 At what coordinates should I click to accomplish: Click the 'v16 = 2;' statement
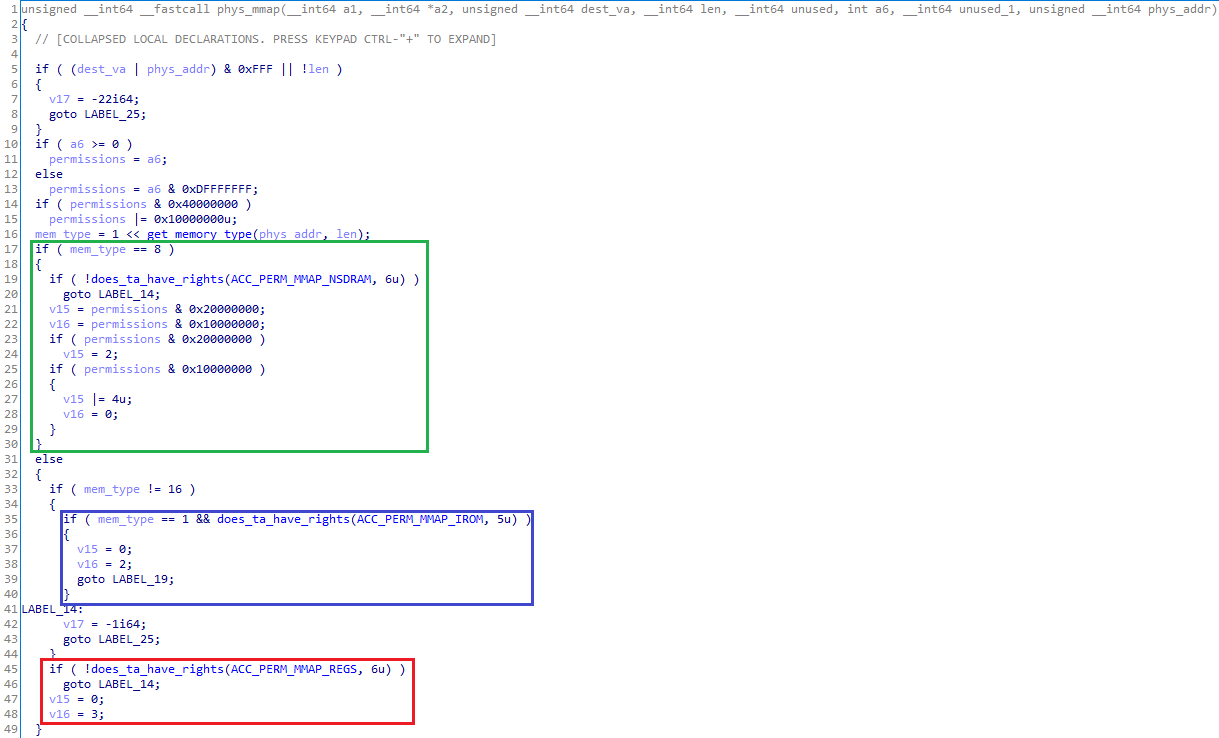[105, 564]
